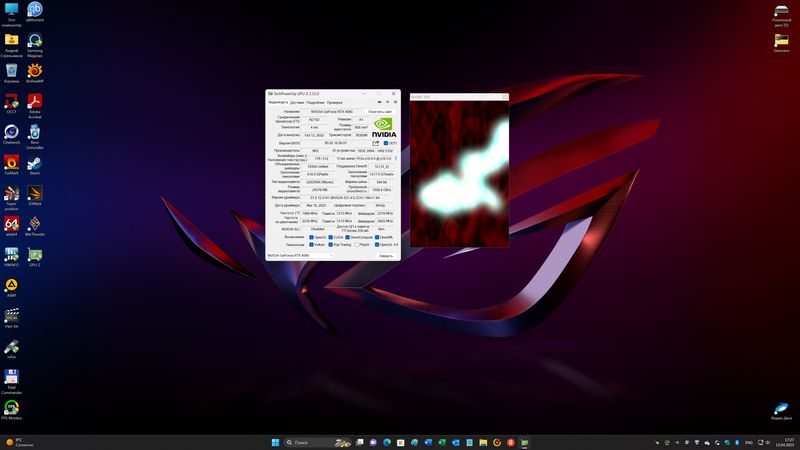Click the NVIDIA logo in GPU-Z

click(384, 128)
